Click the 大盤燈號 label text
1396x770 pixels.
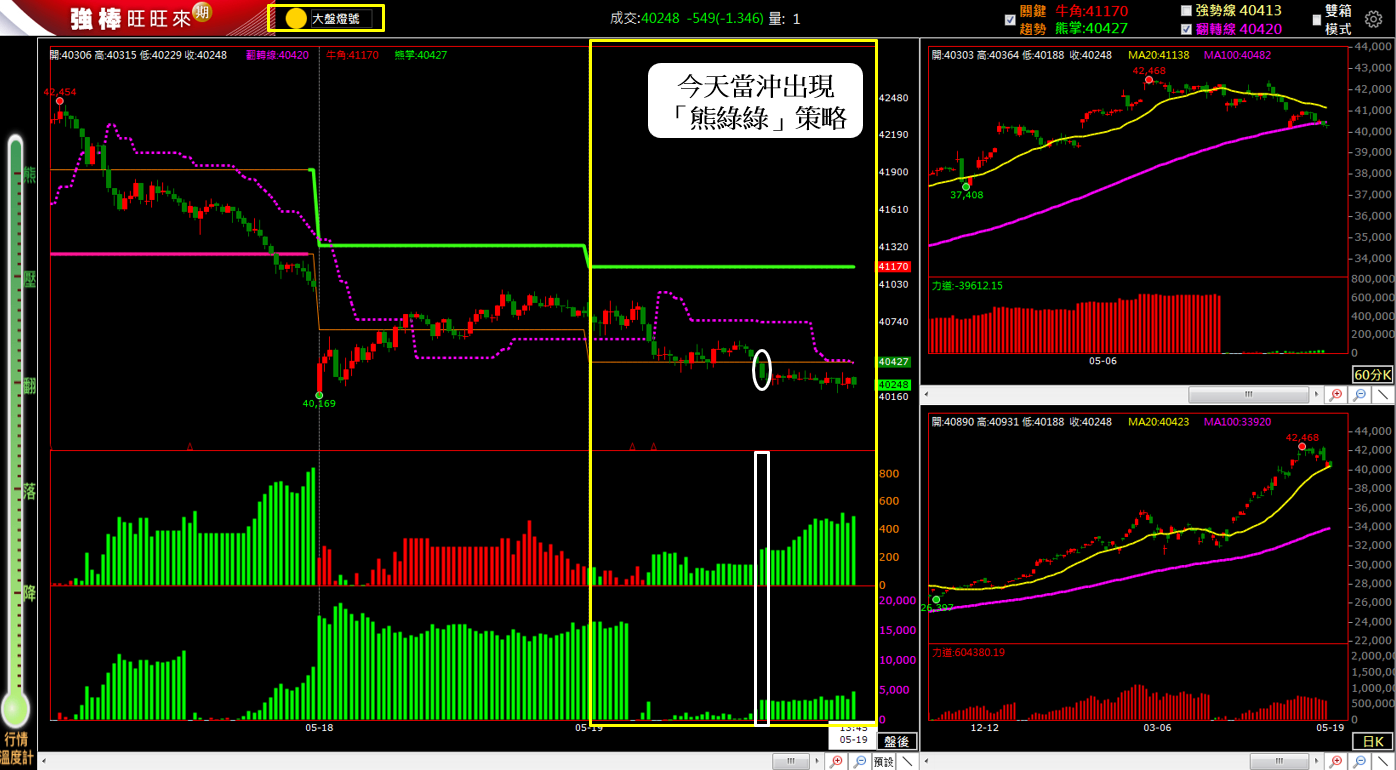(x=336, y=18)
